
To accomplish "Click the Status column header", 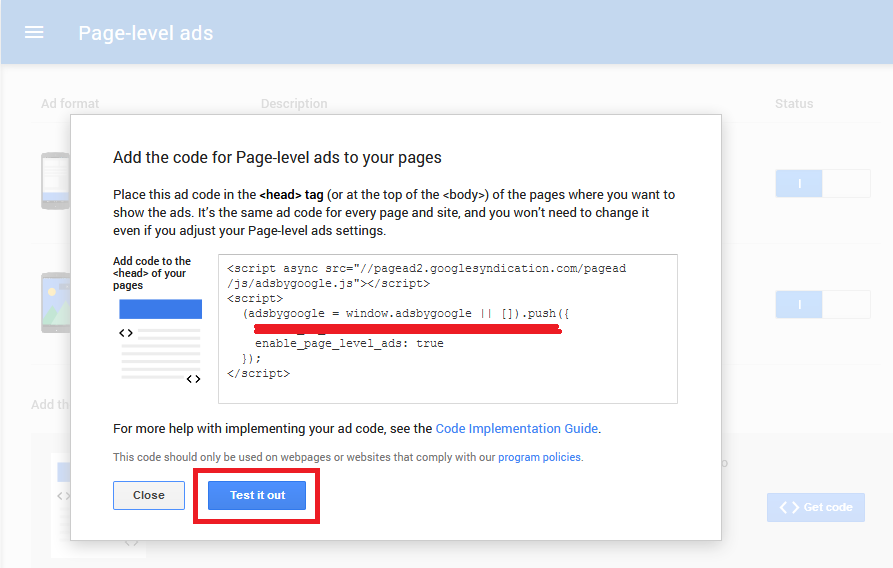I will pyautogui.click(x=794, y=104).
